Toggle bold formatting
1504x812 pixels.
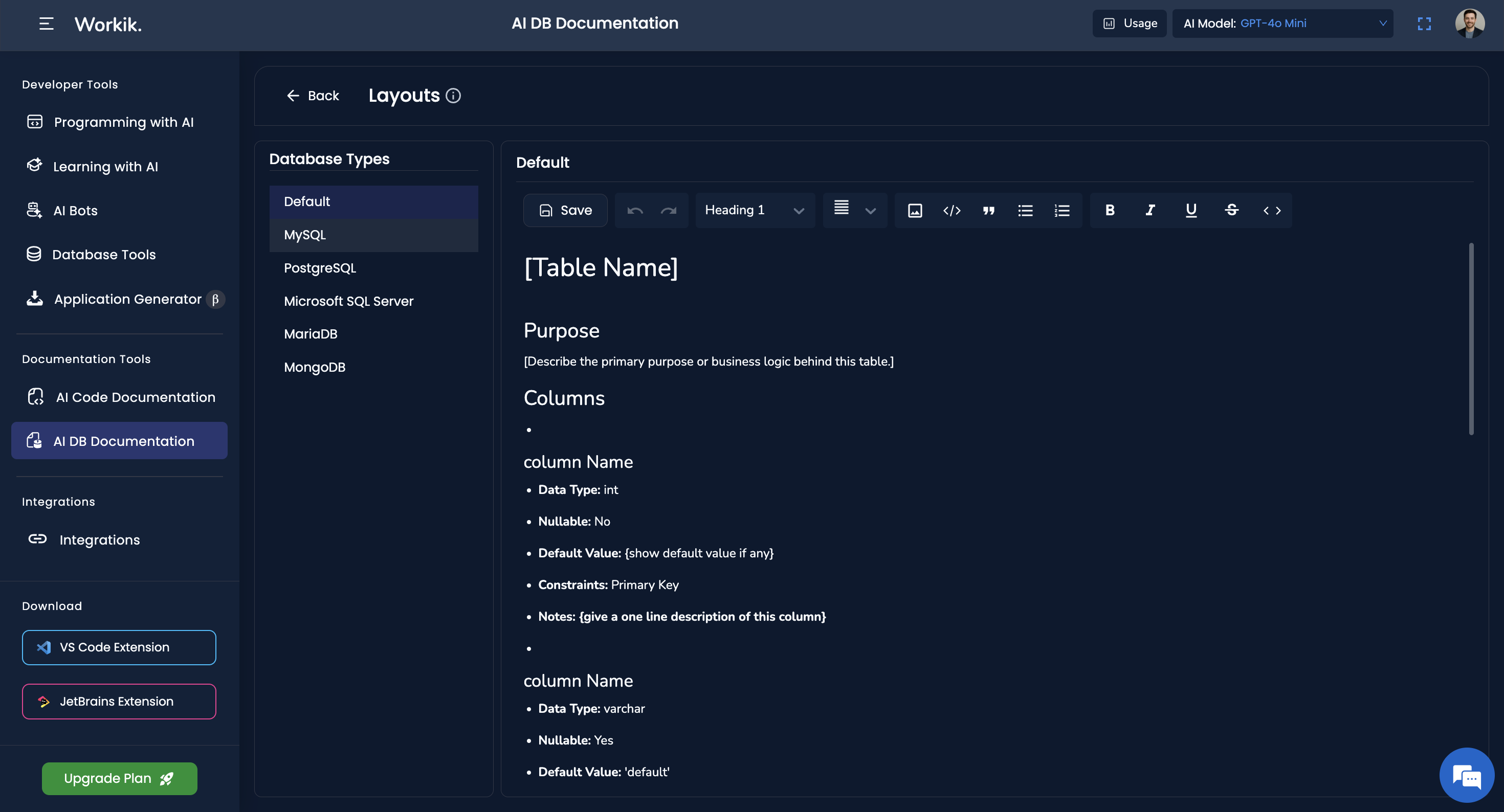coord(1110,210)
